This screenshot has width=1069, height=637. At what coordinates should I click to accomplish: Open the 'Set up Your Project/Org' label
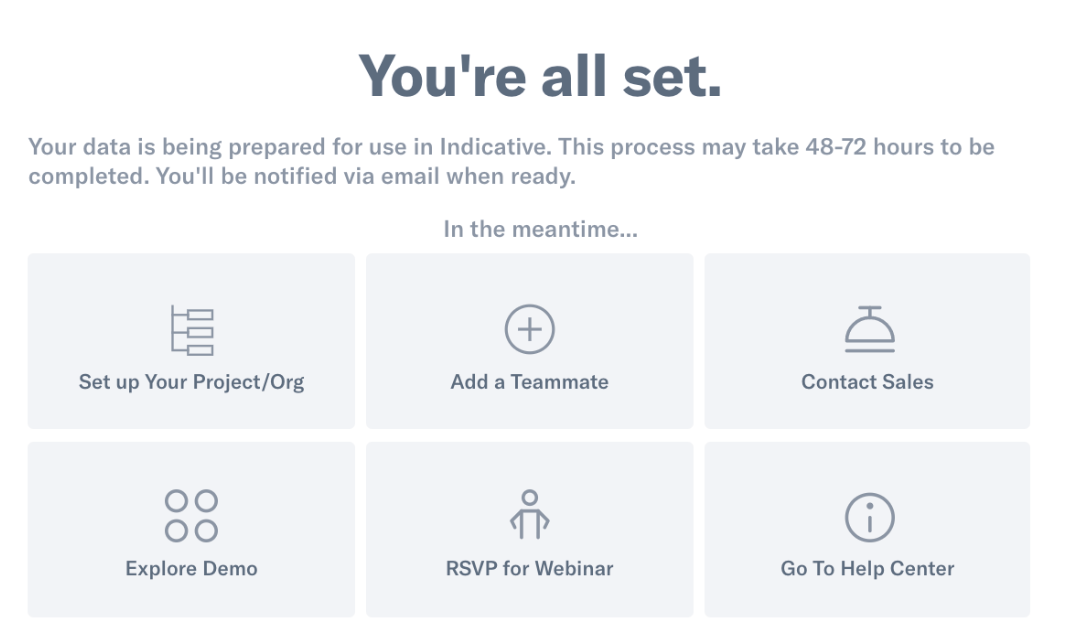click(192, 382)
